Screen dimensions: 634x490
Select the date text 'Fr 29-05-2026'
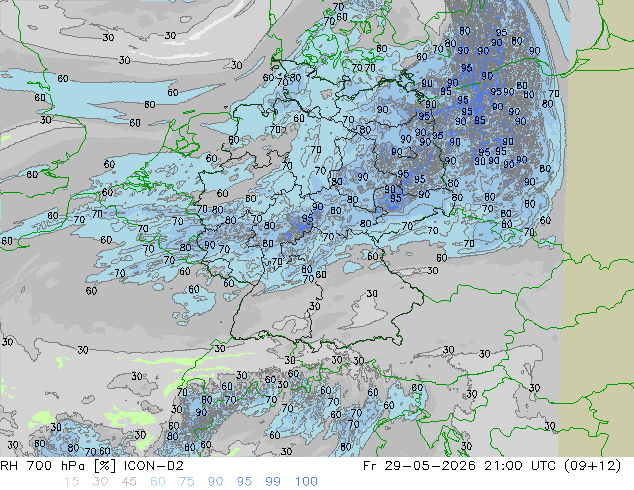[419, 466]
